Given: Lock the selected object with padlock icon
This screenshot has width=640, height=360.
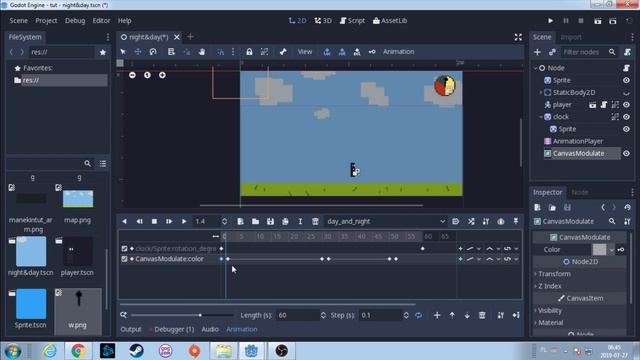Looking at the screenshot, I should [249, 52].
